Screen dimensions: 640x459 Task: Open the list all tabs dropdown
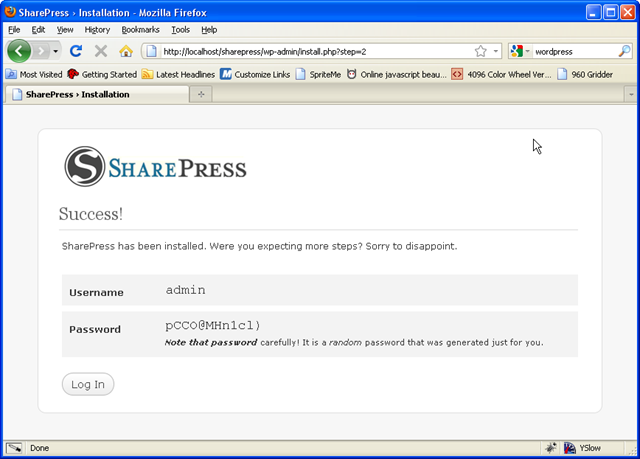[631, 95]
